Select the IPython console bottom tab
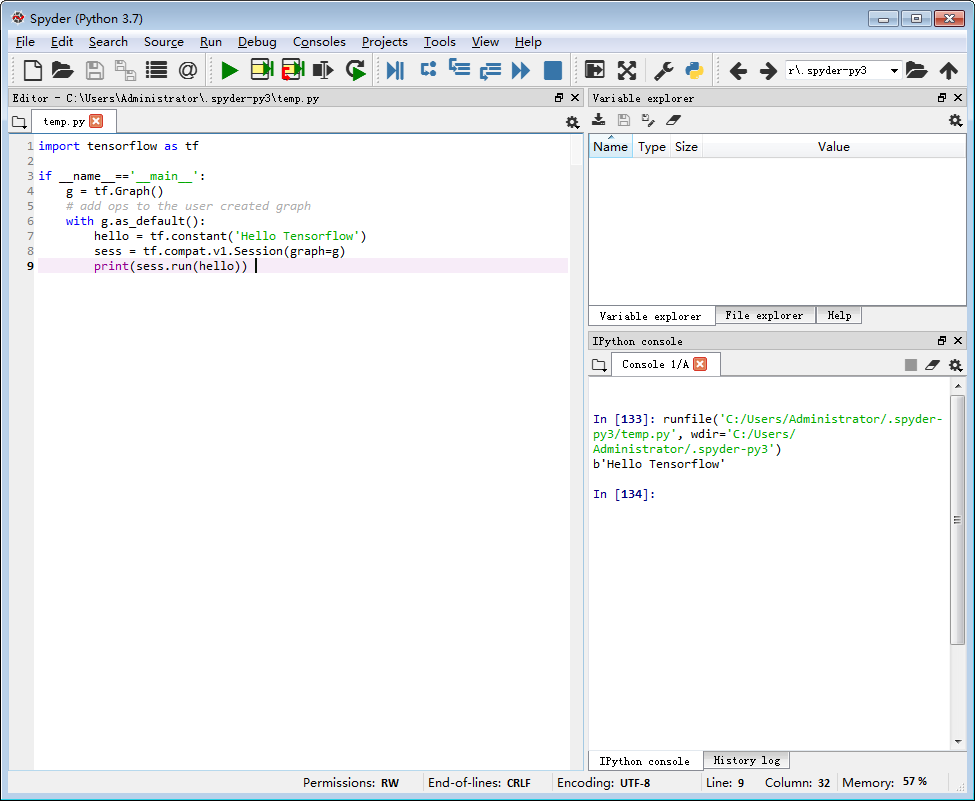The image size is (975, 801). [x=645, y=761]
